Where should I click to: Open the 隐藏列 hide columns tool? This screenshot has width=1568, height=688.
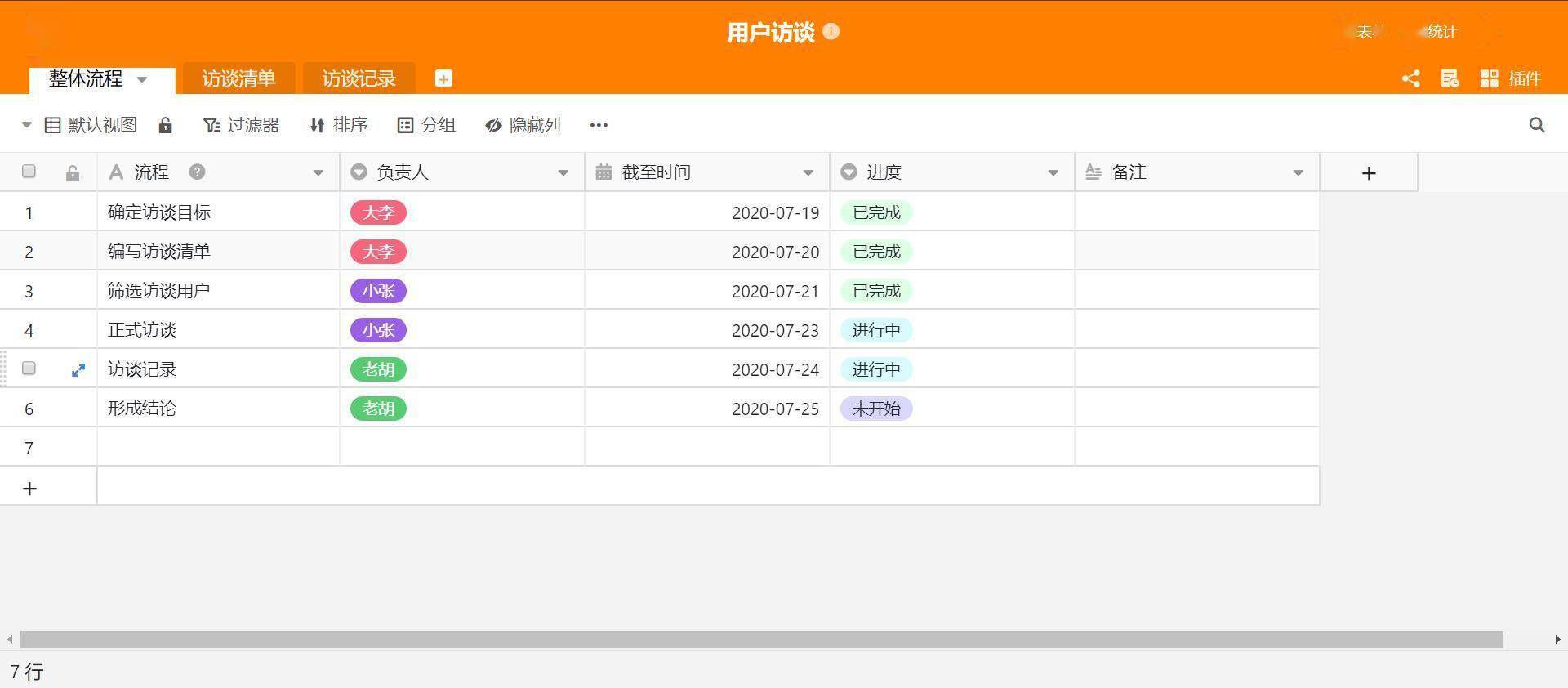click(523, 125)
